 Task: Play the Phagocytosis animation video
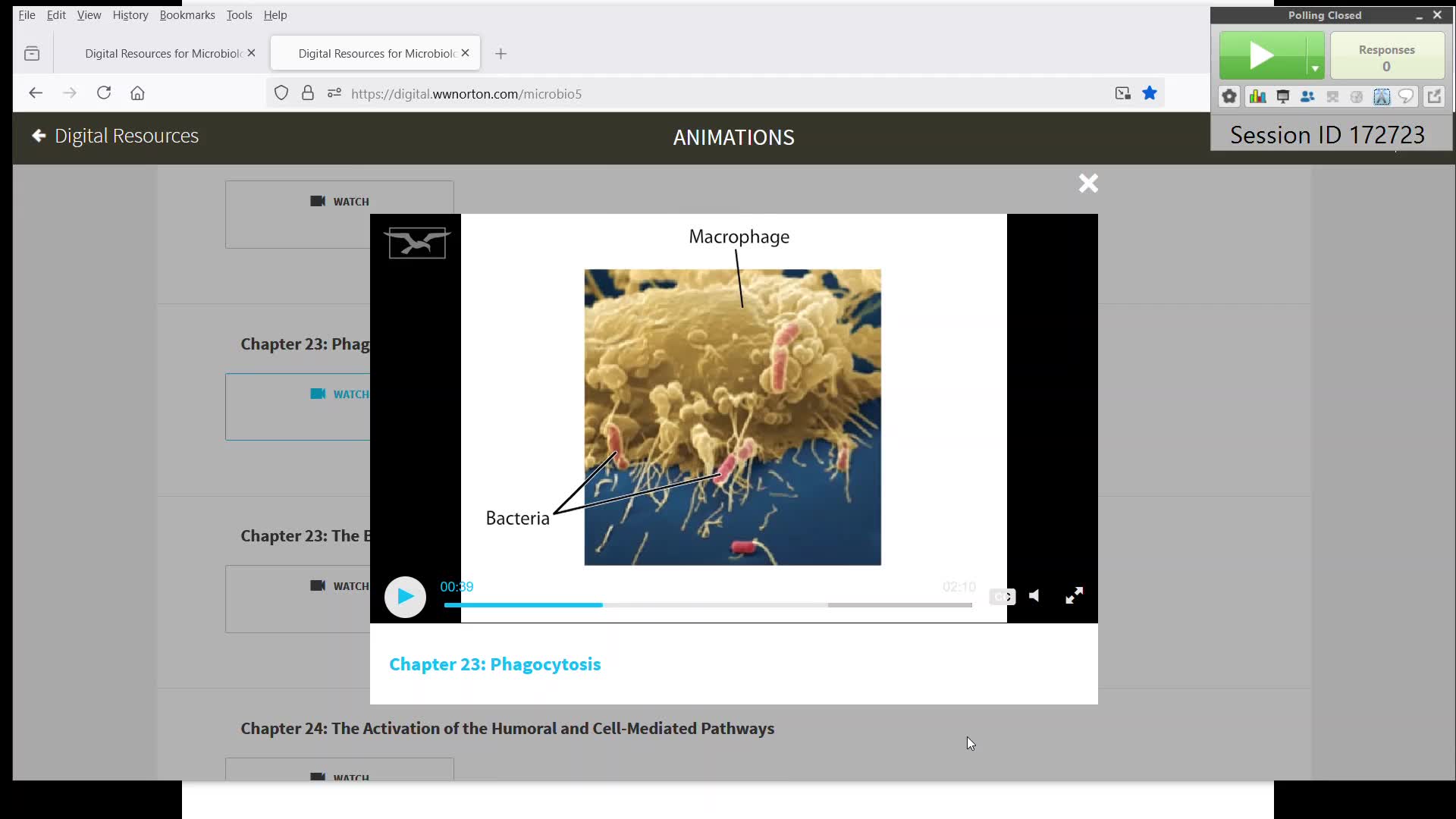405,597
